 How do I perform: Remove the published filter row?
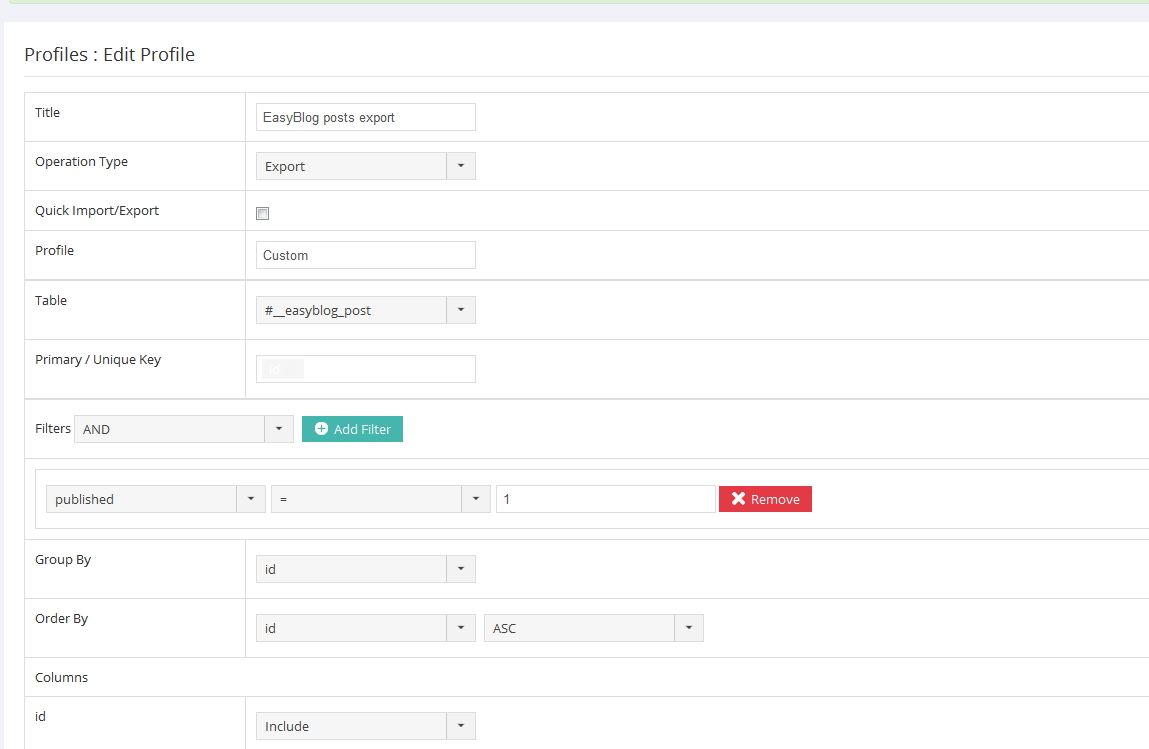click(765, 499)
